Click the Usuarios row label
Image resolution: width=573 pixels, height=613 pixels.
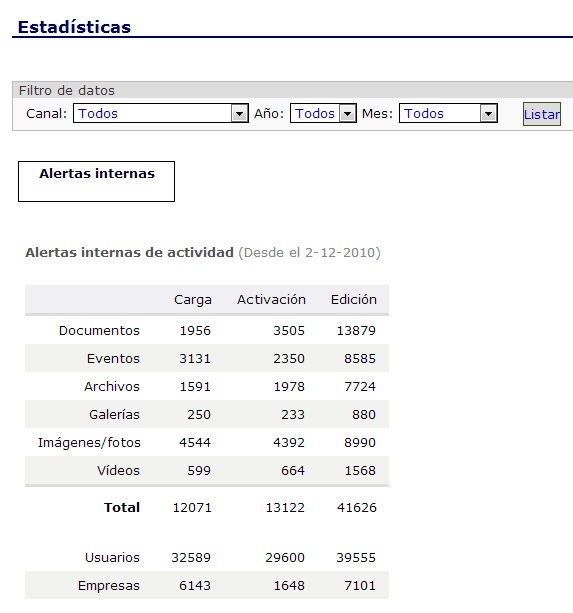112,557
